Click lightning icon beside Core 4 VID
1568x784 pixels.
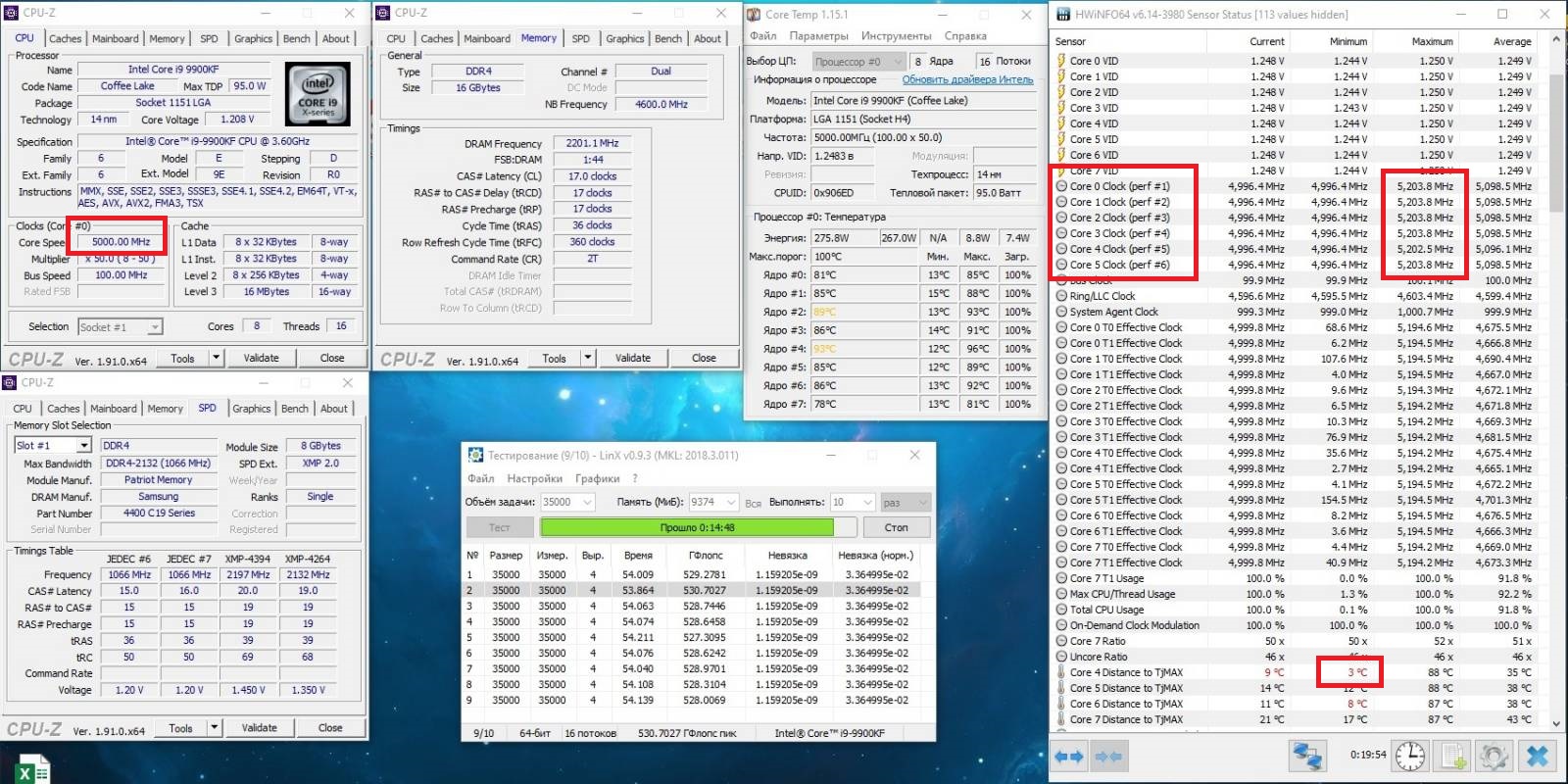point(1060,123)
